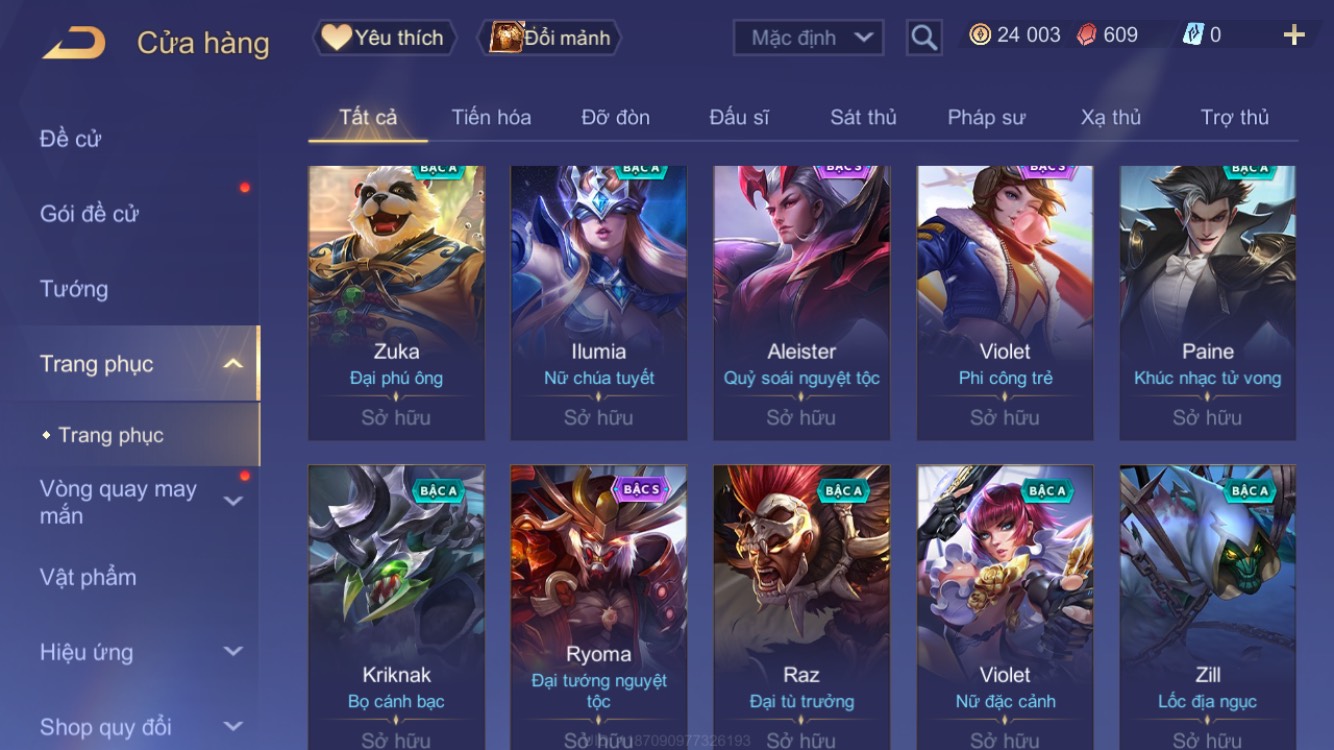Expand Vòng quay may mắn section
Screen dimensions: 1334x750
click(x=233, y=501)
